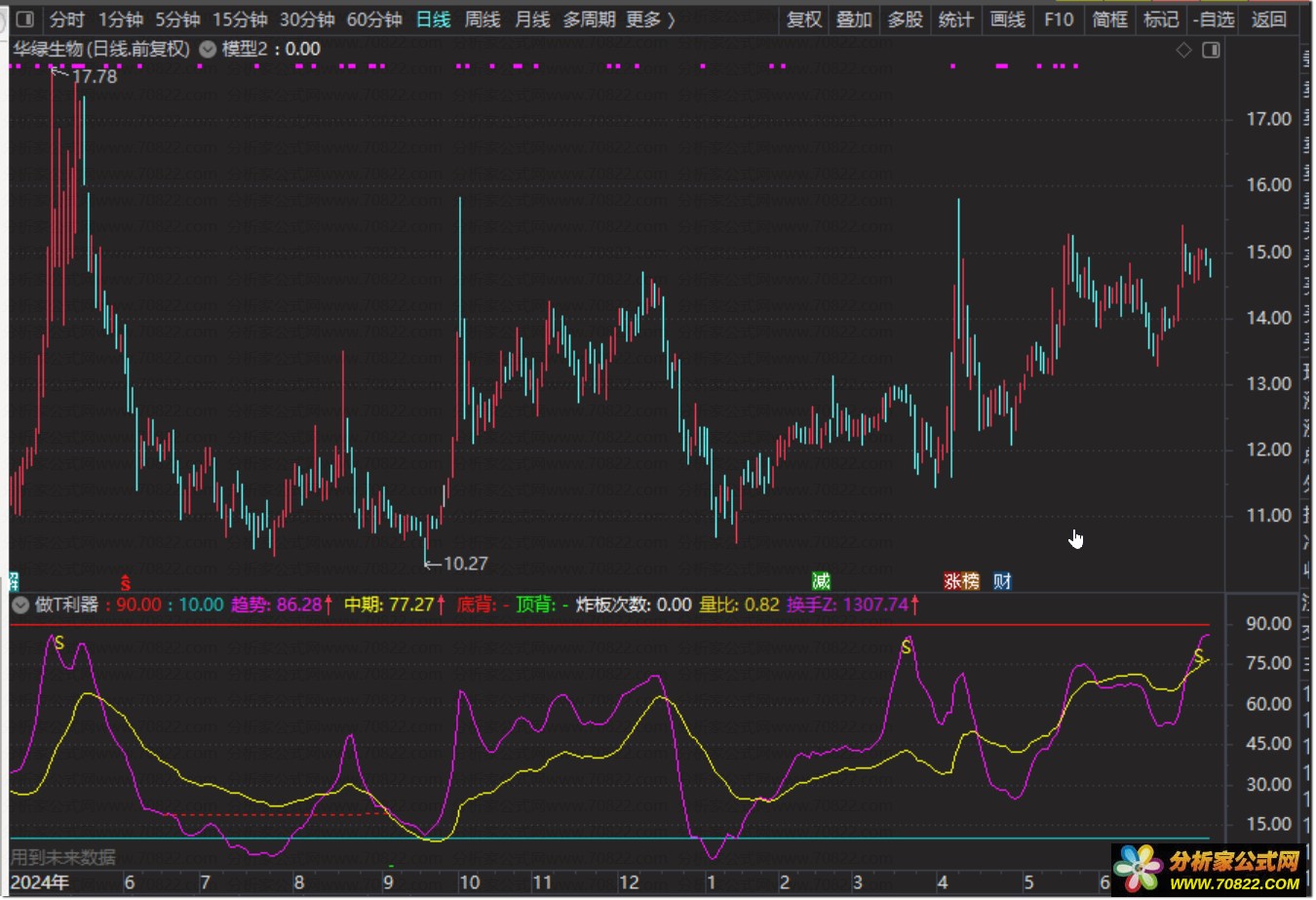
Task: Switch to the 分时 chart
Action: pos(67,20)
